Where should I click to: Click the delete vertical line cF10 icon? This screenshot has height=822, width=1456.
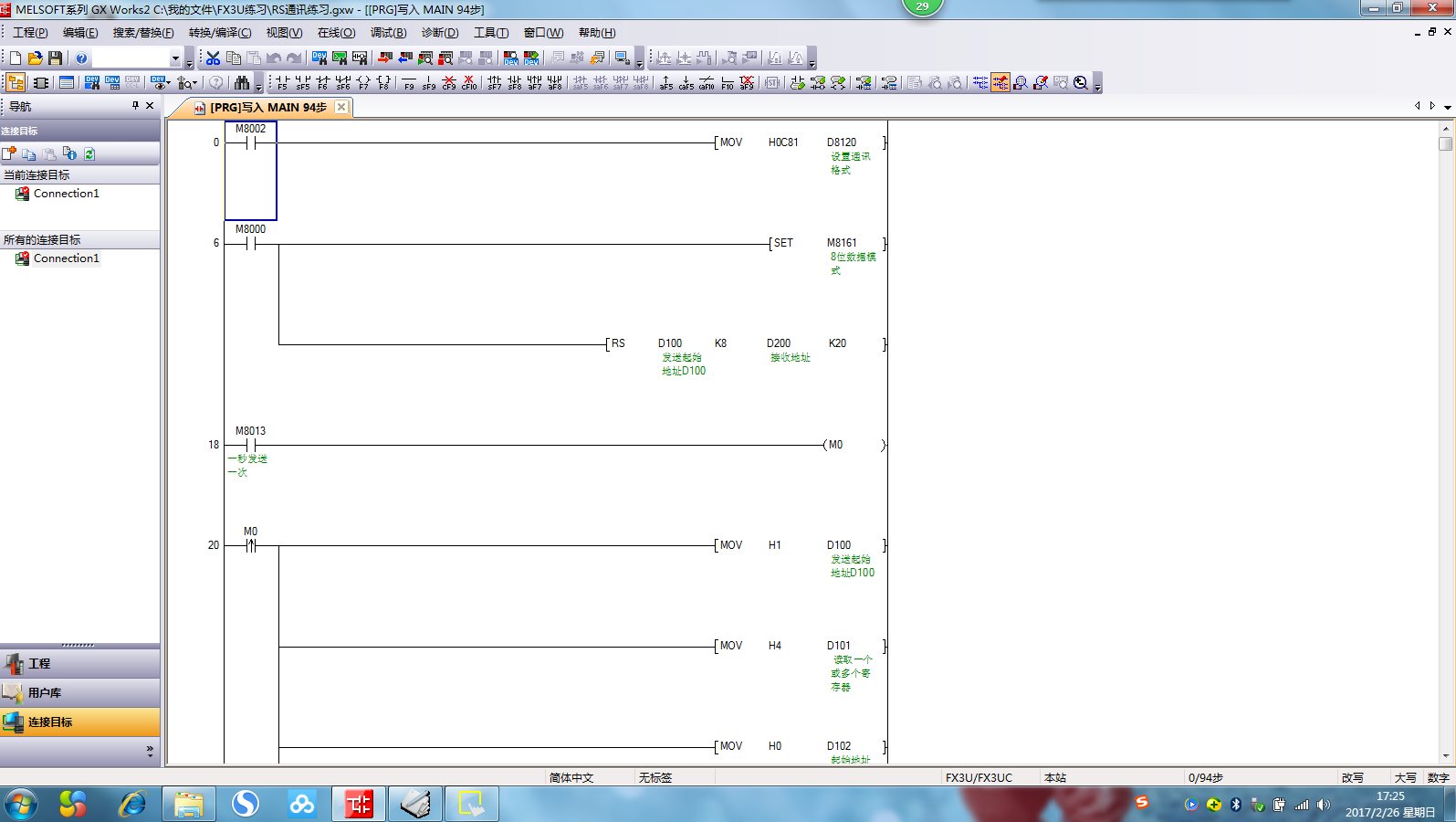[x=469, y=83]
